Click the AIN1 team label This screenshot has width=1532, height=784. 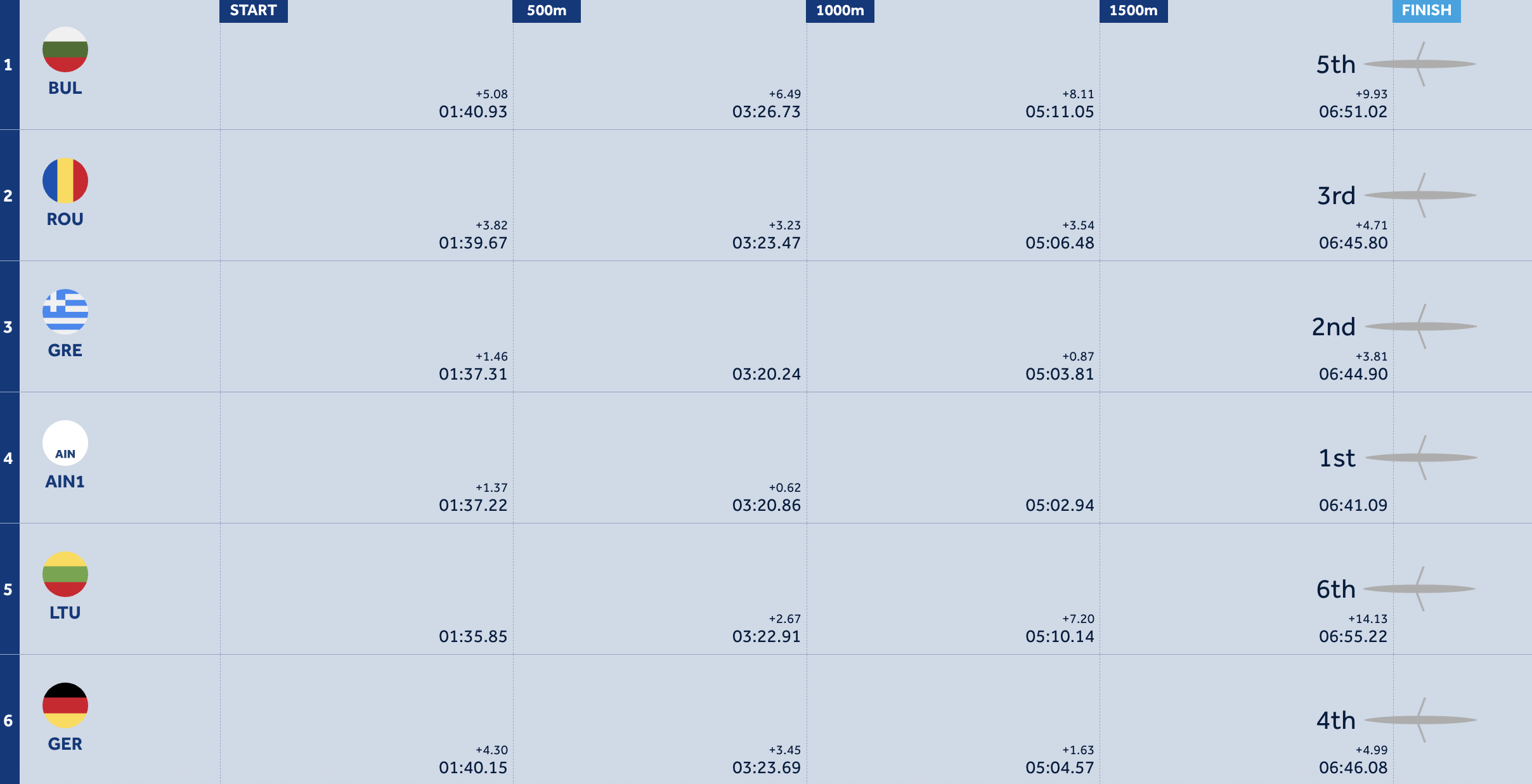click(x=65, y=482)
